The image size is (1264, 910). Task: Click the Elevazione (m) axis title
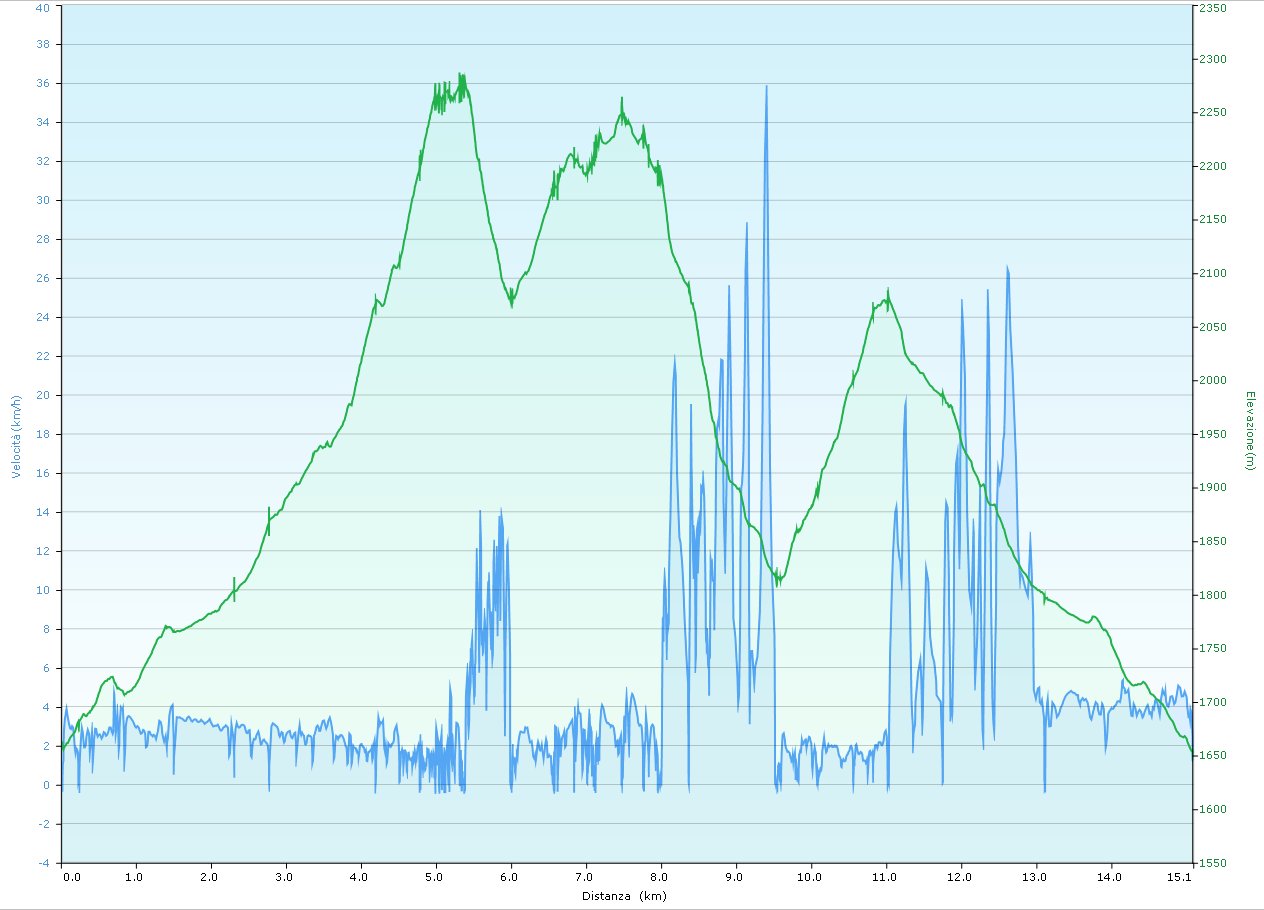(x=1250, y=430)
